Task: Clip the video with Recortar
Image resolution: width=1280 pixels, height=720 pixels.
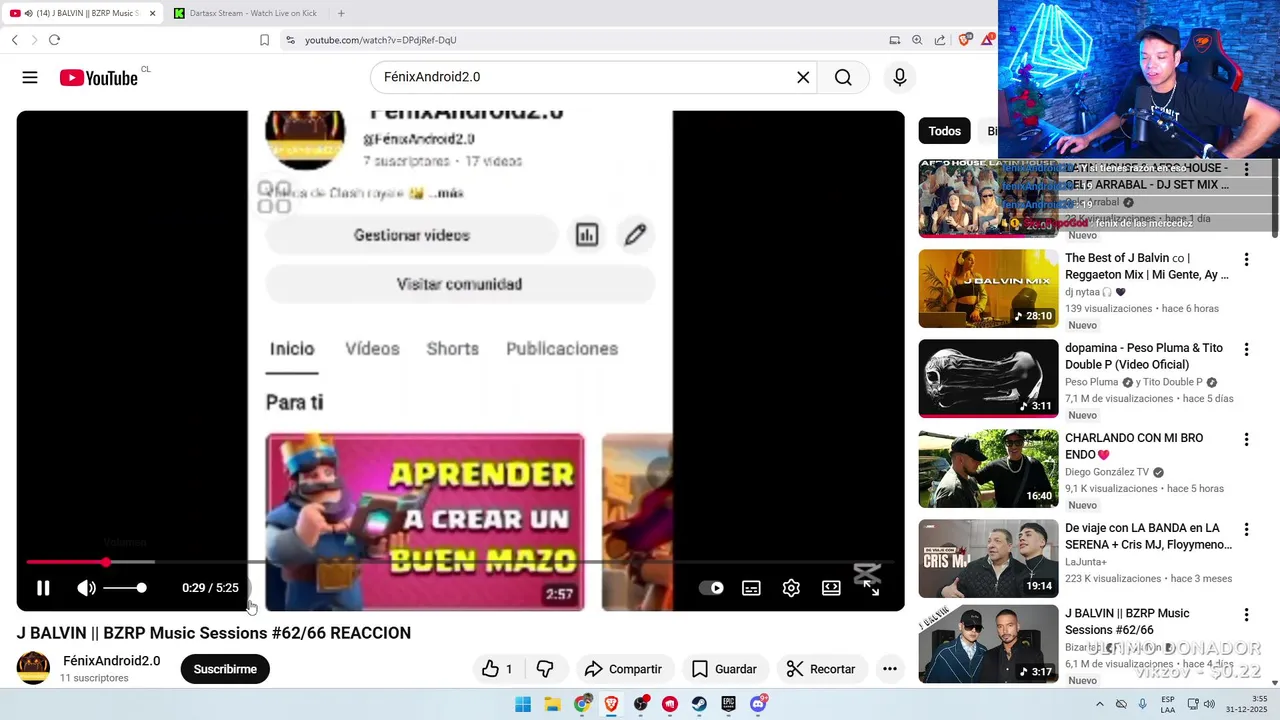Action: [820, 669]
